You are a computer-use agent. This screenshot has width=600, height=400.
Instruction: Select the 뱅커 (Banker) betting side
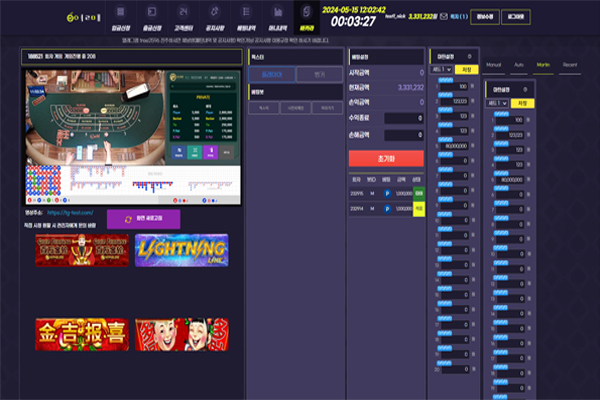319,75
